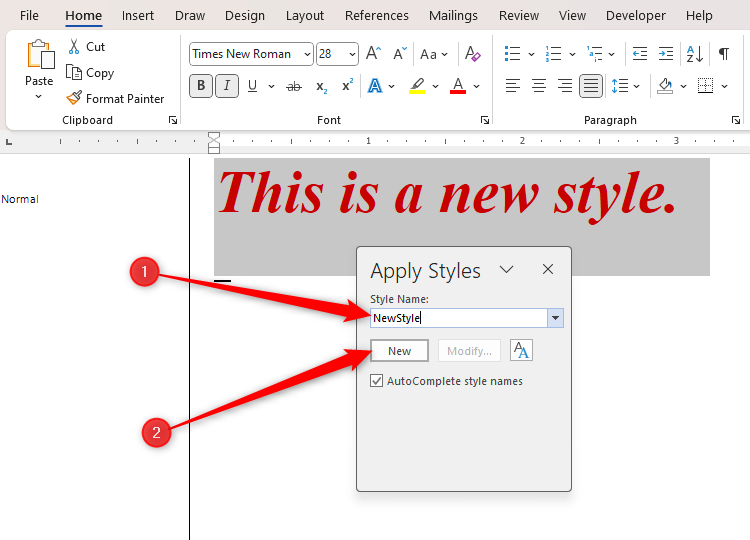Image resolution: width=750 pixels, height=540 pixels.
Task: Show paragraph marks with pilcrow icon
Action: click(x=724, y=54)
